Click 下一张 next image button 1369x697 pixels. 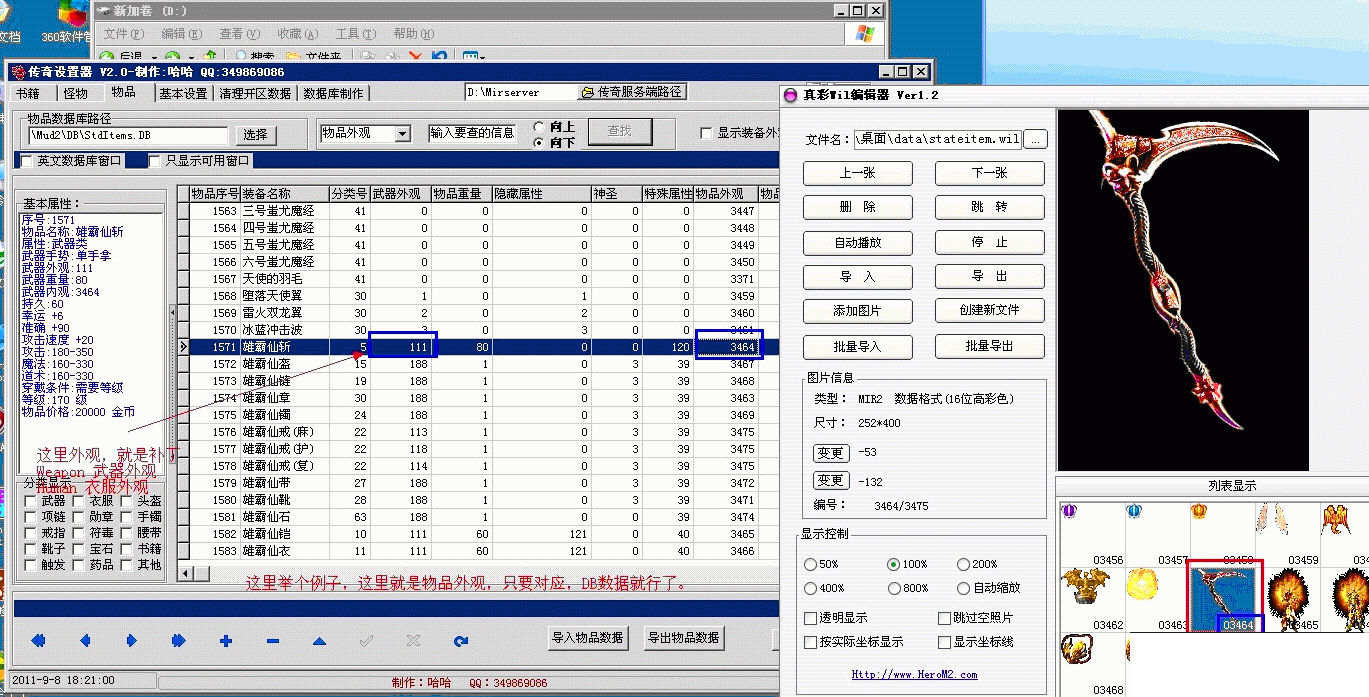pos(990,173)
